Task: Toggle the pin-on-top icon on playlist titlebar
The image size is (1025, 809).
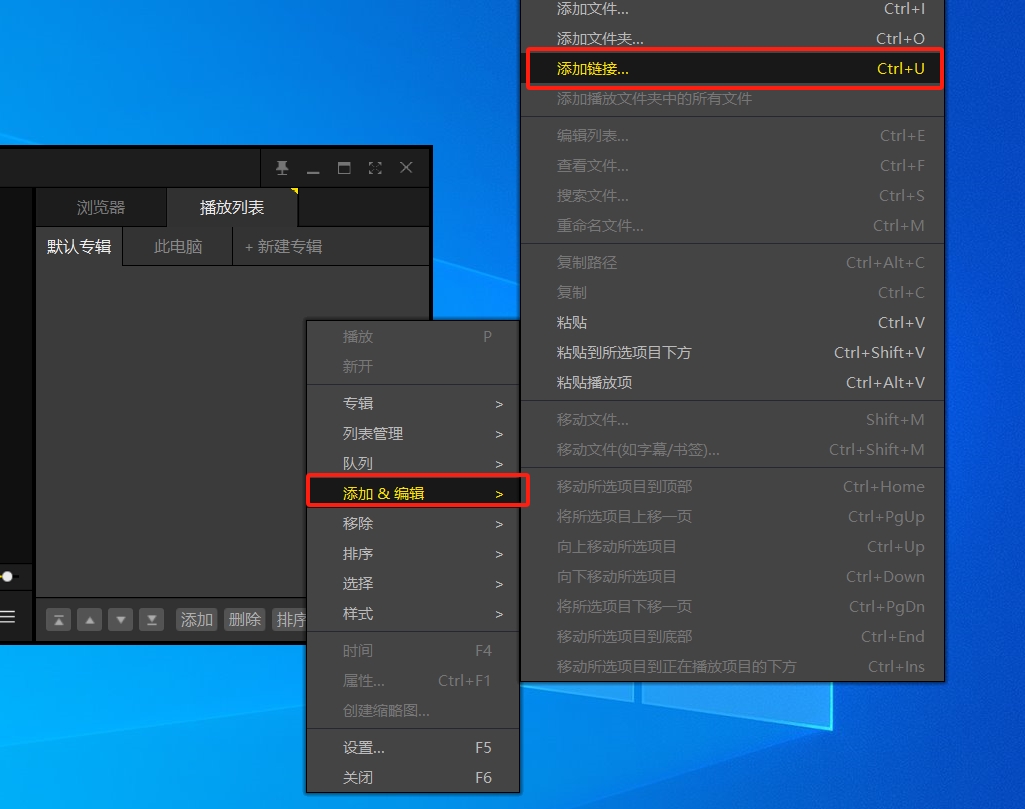Action: 282,168
